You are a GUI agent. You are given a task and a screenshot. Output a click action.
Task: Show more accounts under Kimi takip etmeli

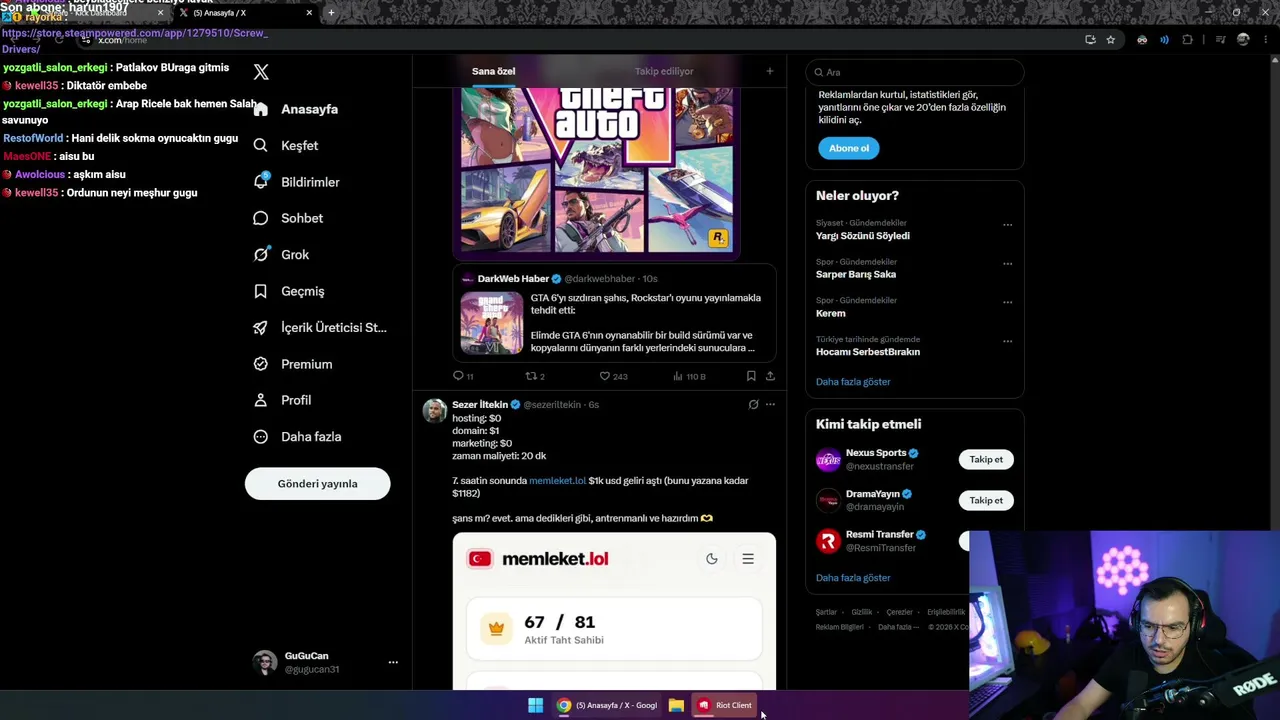click(x=853, y=578)
